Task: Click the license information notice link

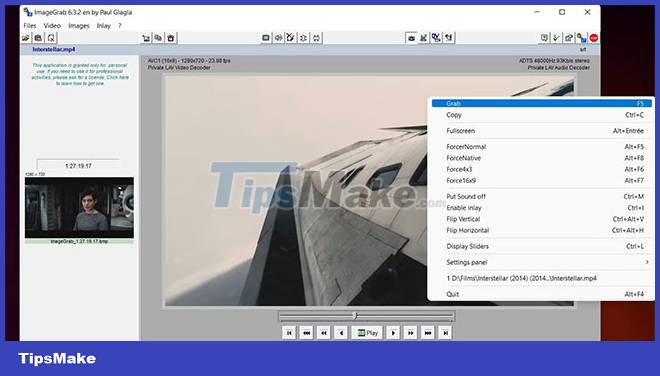Action: pos(80,74)
